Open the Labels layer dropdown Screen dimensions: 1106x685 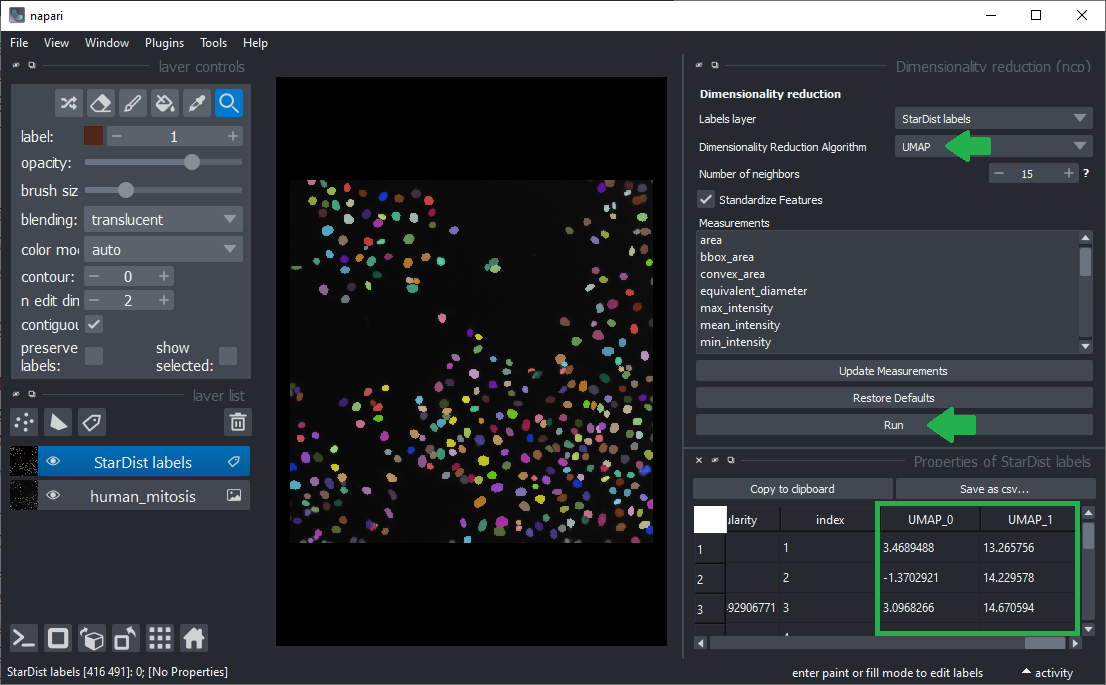point(993,119)
